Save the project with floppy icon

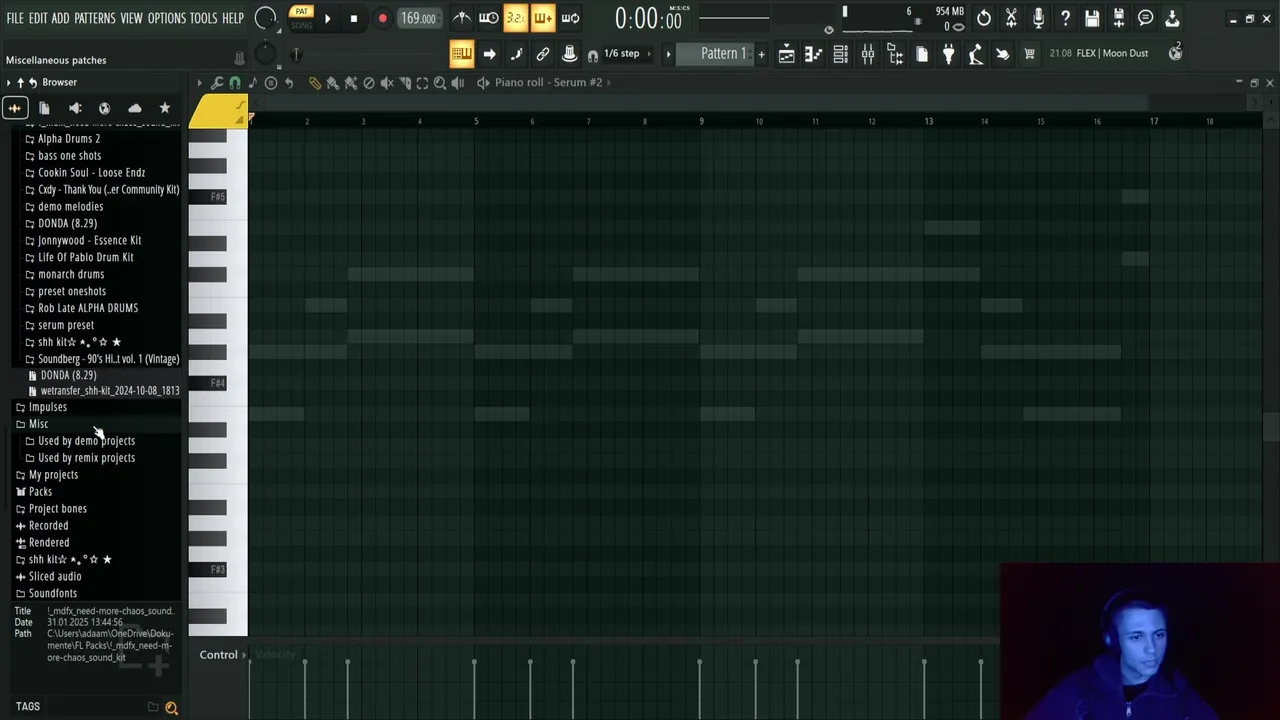tap(1092, 18)
